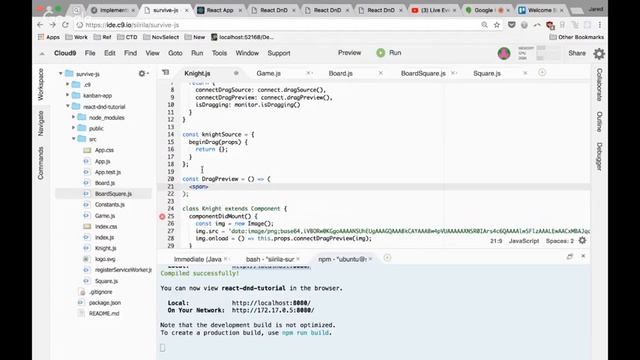
Task: Click the user avatar icon
Action: click(x=504, y=53)
